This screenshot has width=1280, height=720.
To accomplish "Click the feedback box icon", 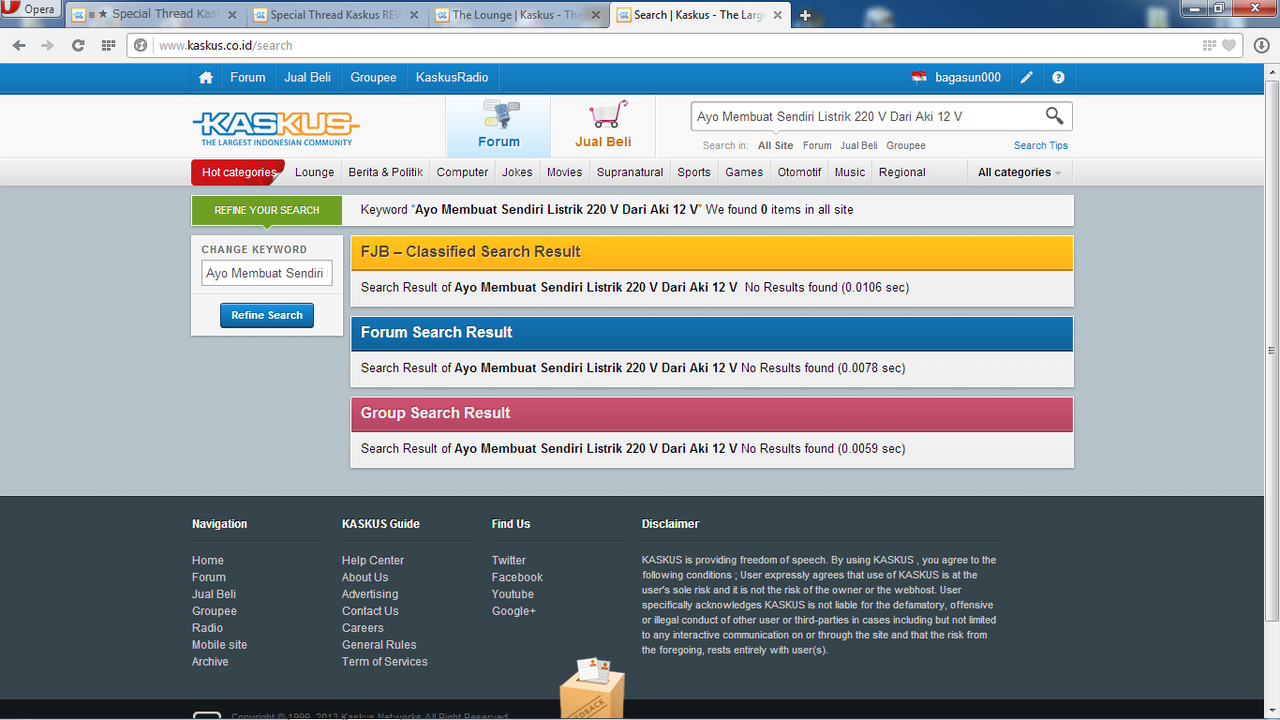I will (x=592, y=687).
